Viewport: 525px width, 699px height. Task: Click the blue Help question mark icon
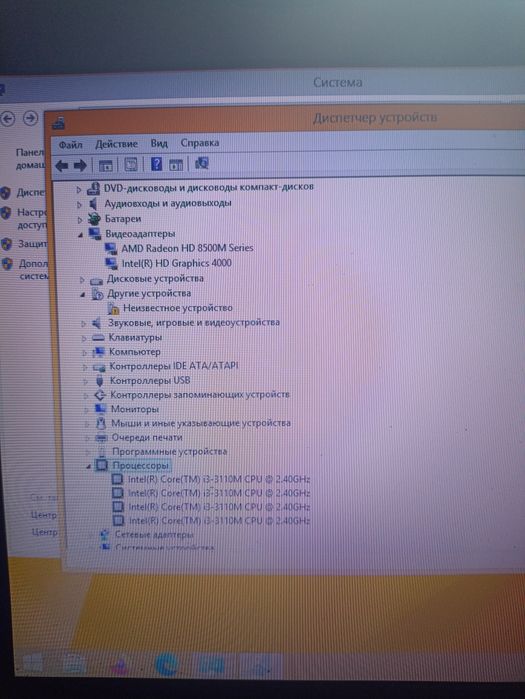[156, 164]
